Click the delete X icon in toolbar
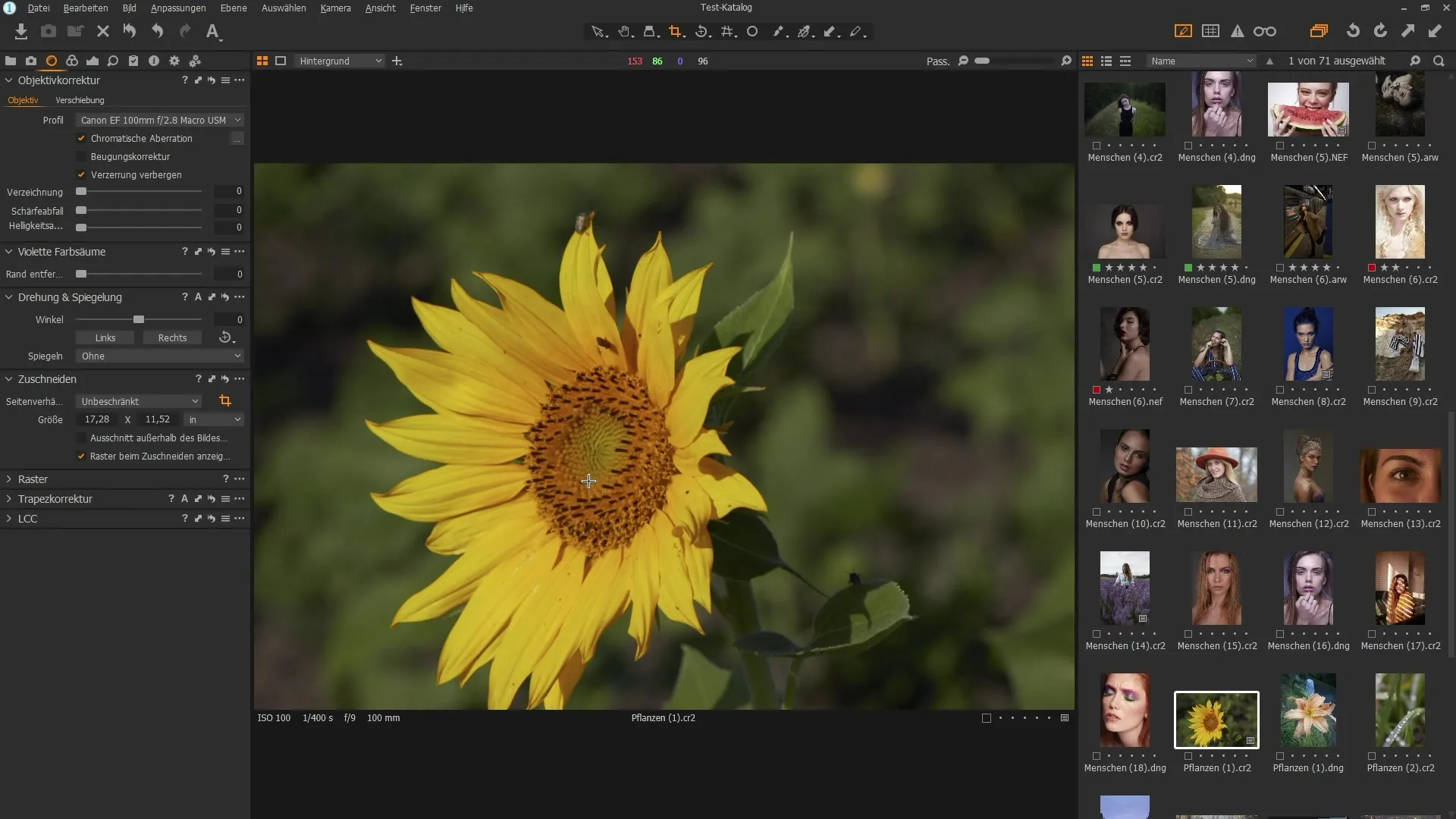Viewport: 1456px width, 819px height. click(x=103, y=31)
